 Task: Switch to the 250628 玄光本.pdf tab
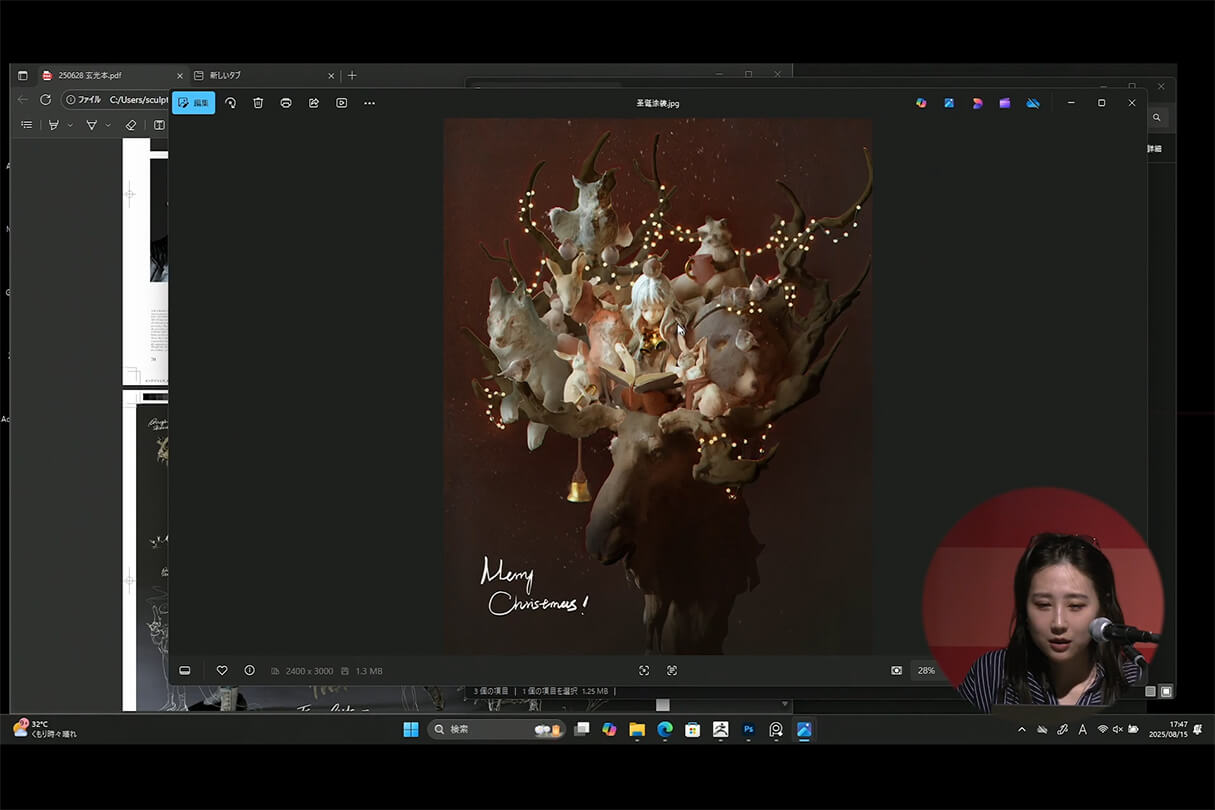pos(90,75)
